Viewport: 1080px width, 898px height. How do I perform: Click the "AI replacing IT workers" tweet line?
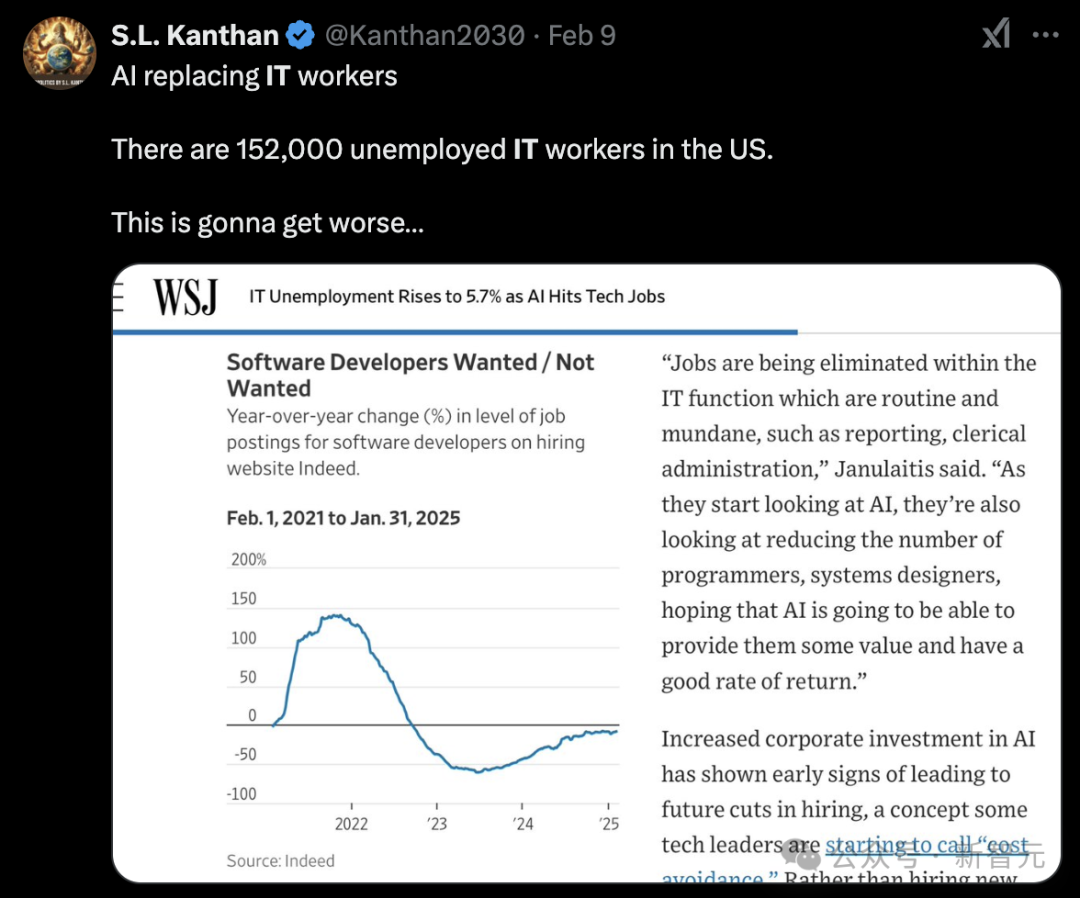254,76
